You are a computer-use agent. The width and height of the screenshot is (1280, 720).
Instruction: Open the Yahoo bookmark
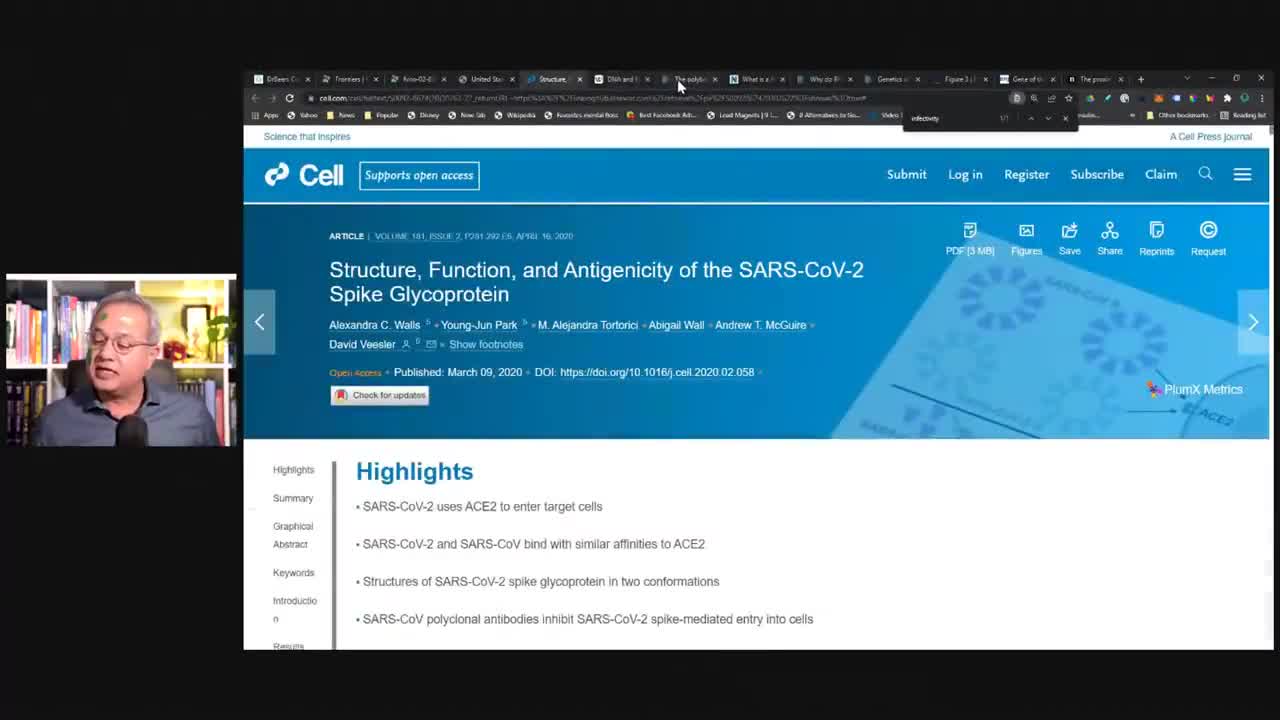(303, 115)
